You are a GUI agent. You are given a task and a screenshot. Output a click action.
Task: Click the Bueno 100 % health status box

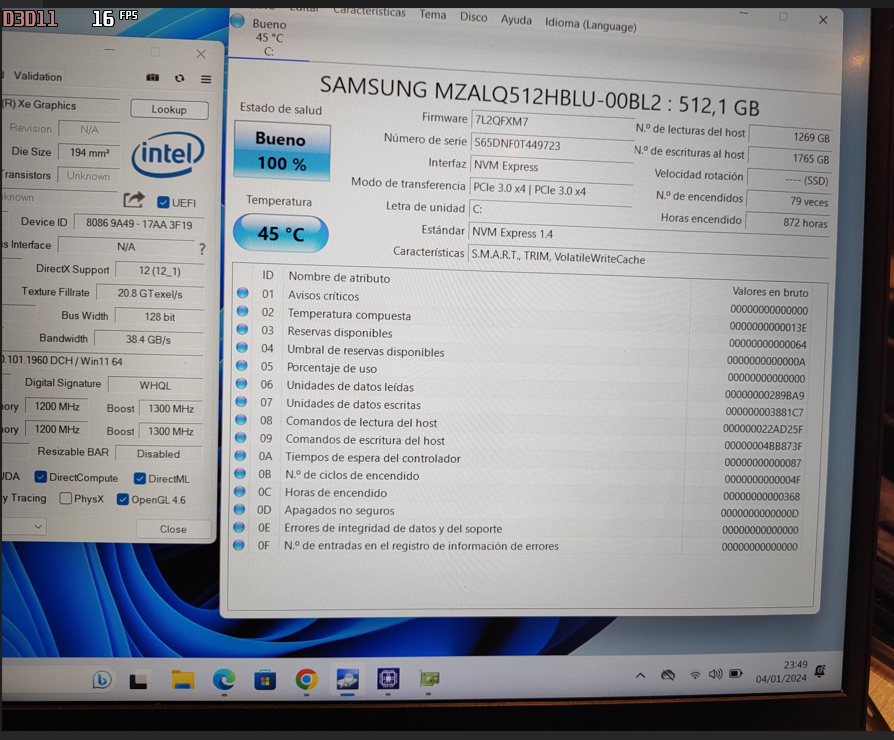click(282, 152)
